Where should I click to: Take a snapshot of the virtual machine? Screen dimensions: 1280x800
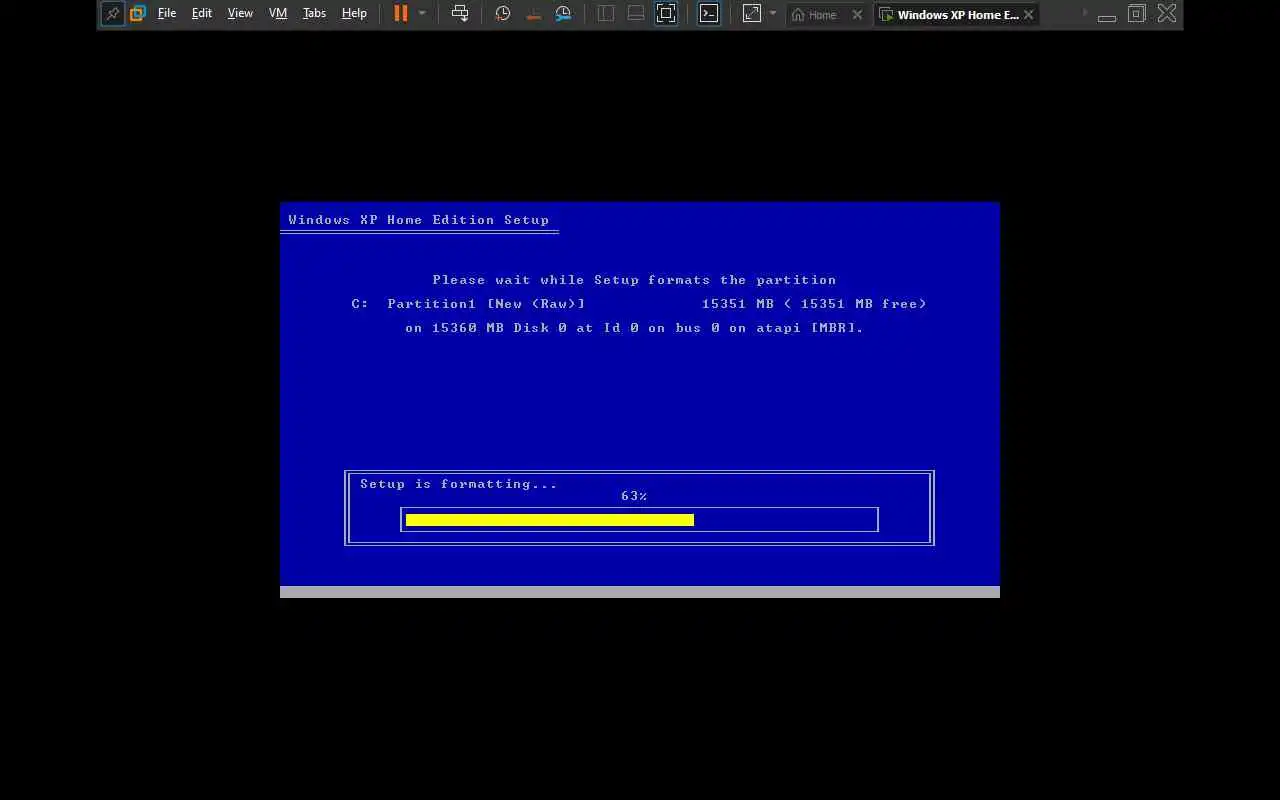click(503, 14)
